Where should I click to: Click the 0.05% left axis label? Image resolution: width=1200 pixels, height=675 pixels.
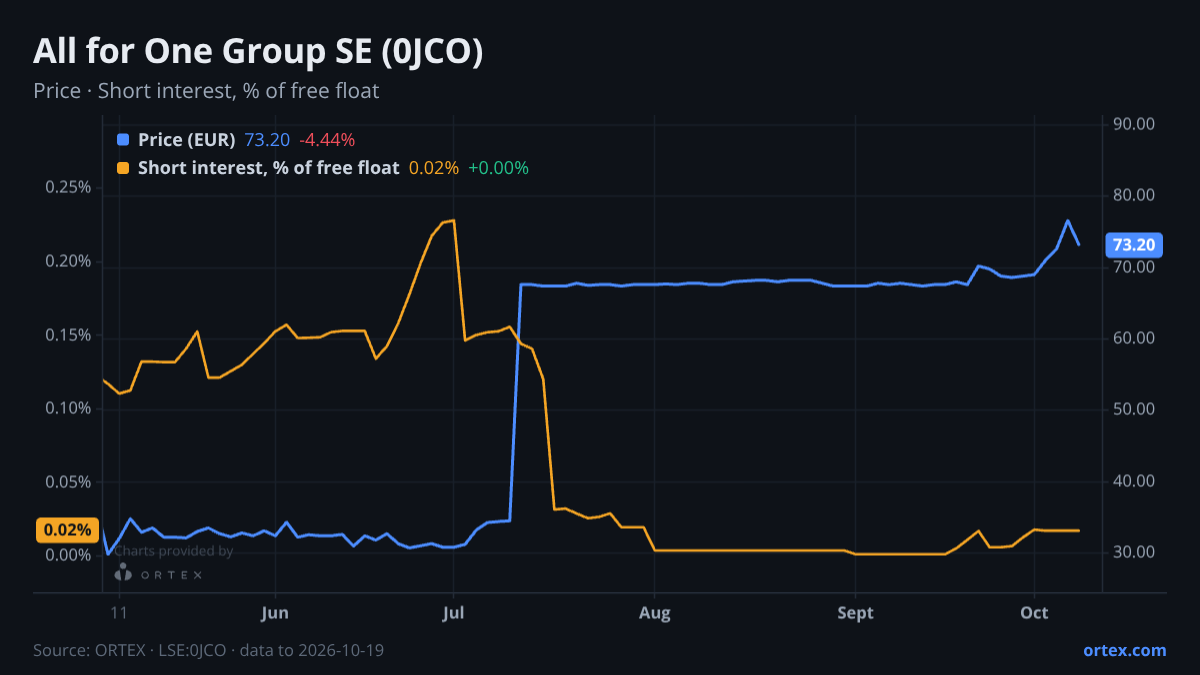tap(68, 482)
